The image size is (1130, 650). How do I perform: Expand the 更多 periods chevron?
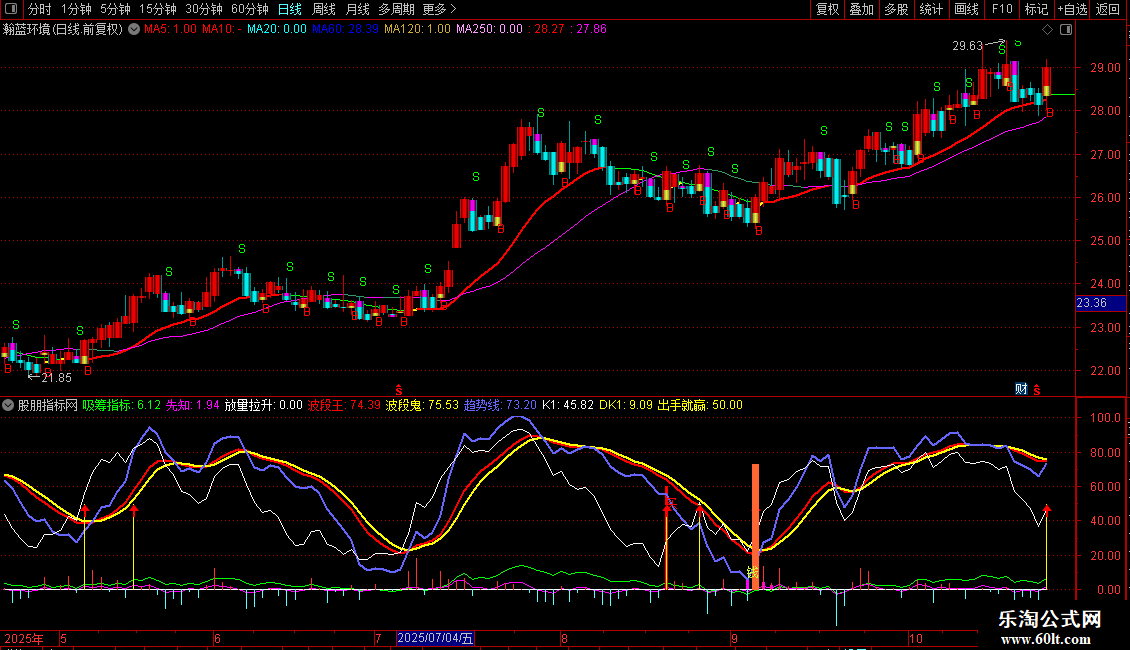453,9
